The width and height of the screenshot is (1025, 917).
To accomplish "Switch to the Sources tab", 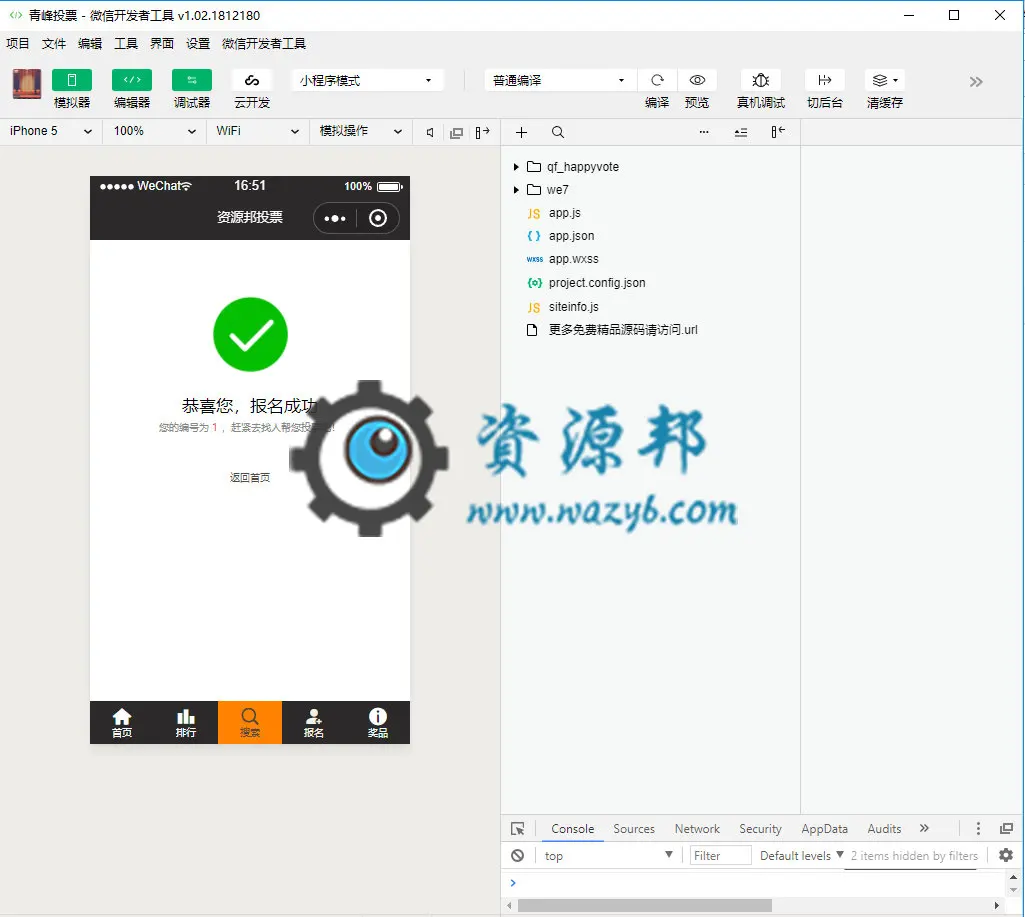I will click(x=633, y=829).
